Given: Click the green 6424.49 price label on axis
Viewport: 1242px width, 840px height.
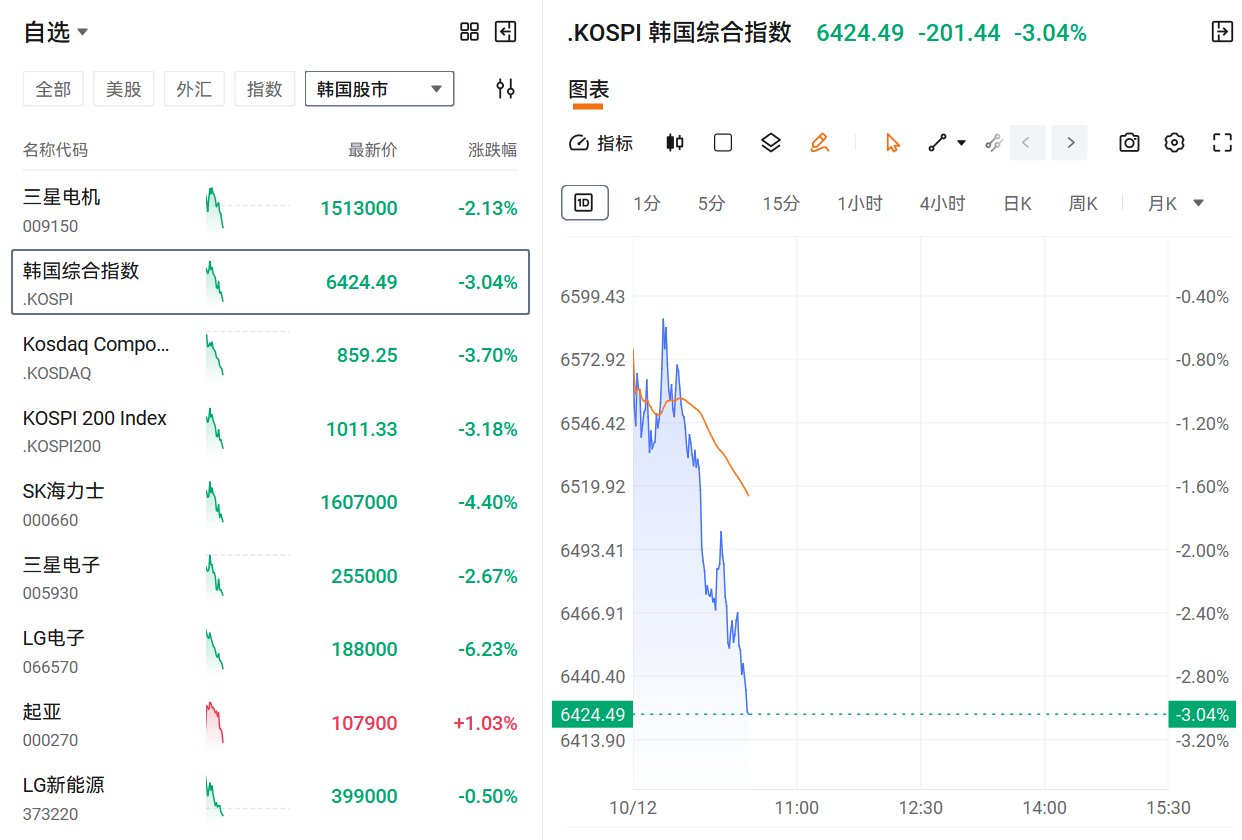Looking at the screenshot, I should [x=592, y=714].
